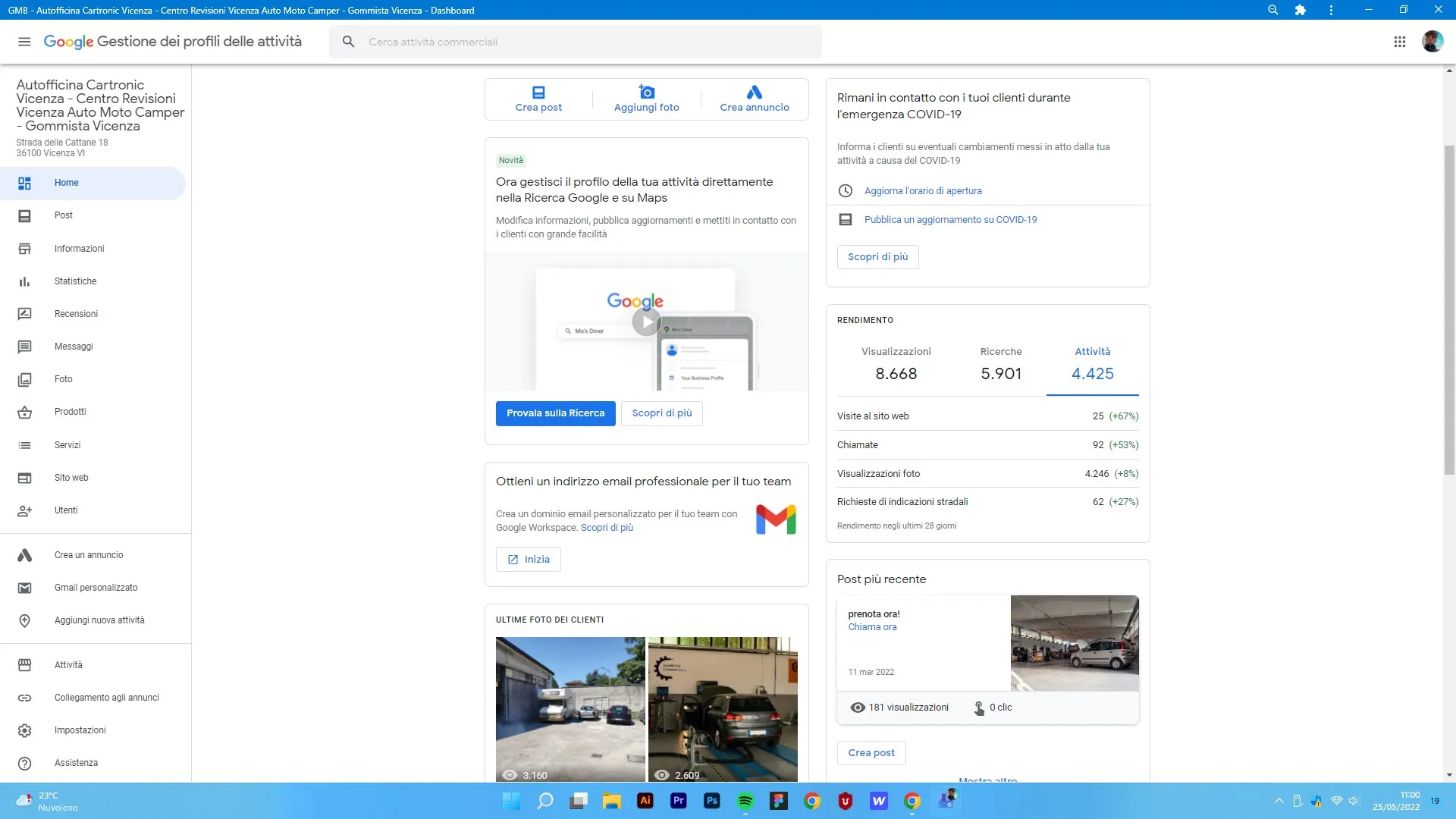Click Aggiorna l'orario di apertura link
Image resolution: width=1456 pixels, height=819 pixels.
(x=923, y=191)
